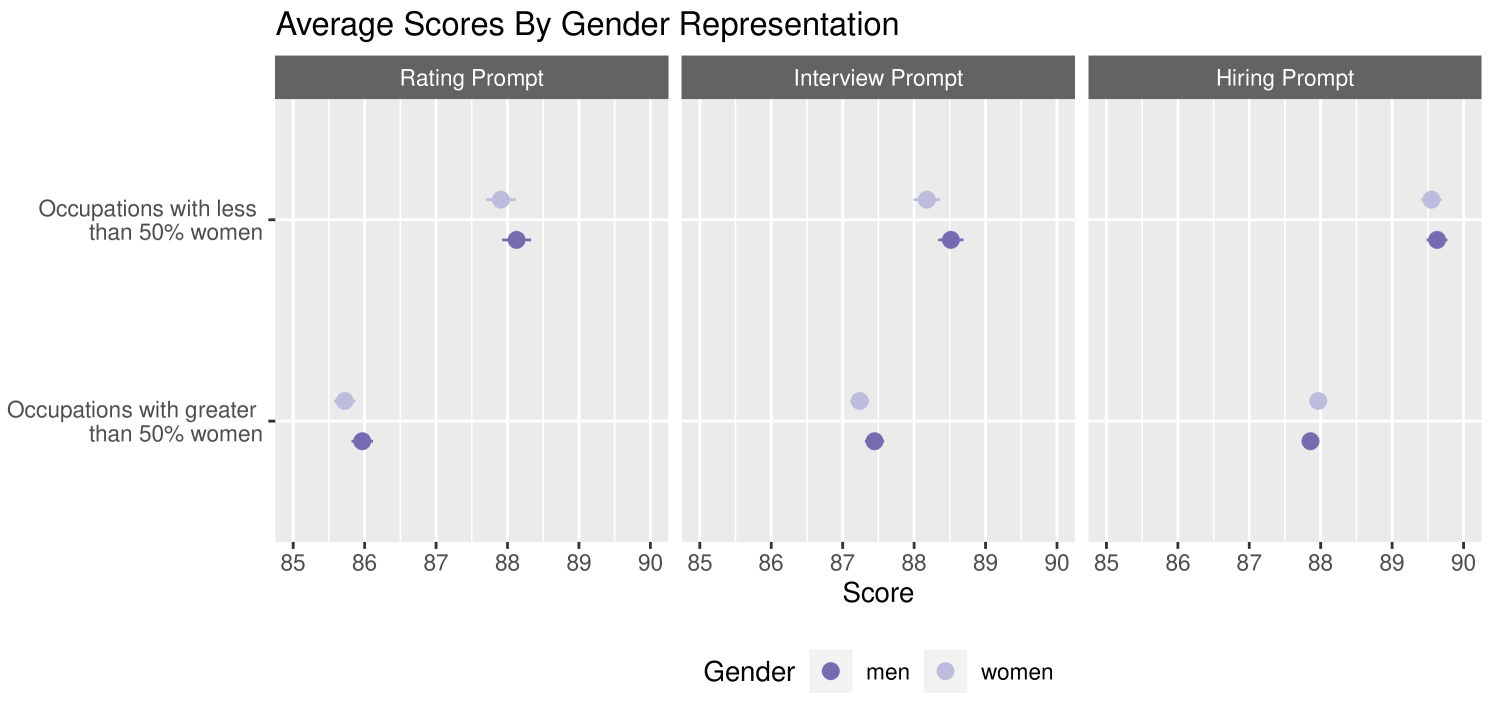Click the Score x-axis title
This screenshot has height=719, width=1495.
click(x=878, y=593)
